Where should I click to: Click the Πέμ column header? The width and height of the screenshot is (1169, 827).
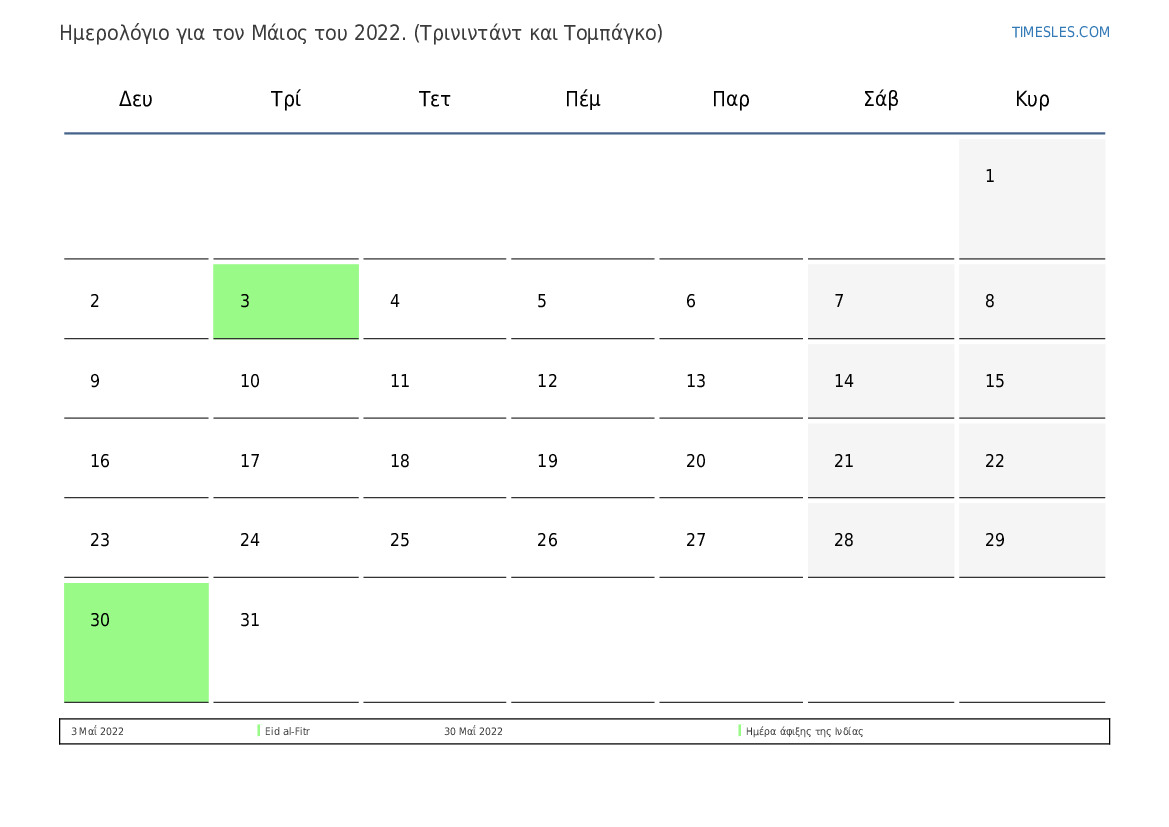(582, 98)
